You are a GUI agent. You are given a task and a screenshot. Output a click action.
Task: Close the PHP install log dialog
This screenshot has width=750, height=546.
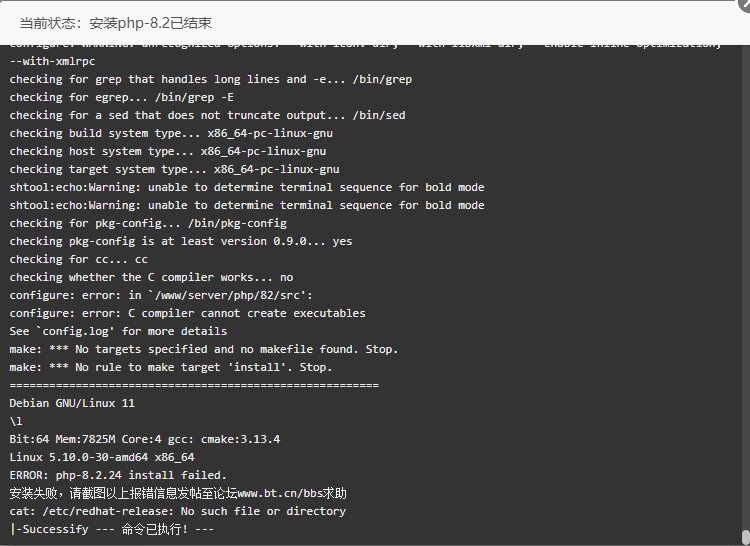pos(744,4)
